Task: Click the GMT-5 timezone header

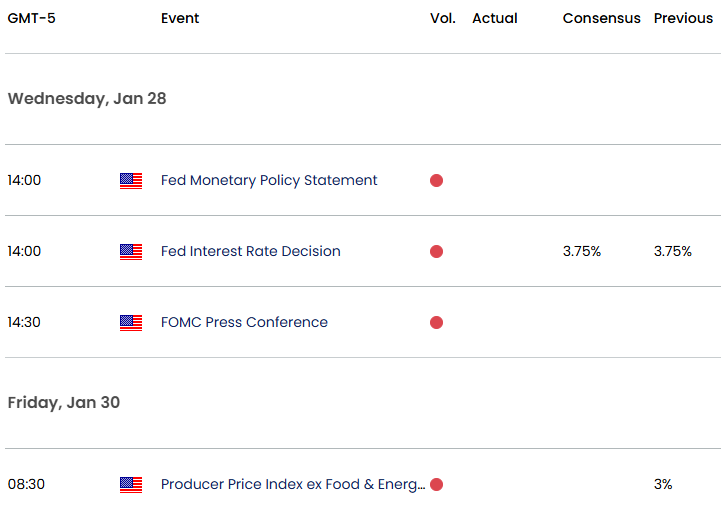Action: pyautogui.click(x=32, y=19)
